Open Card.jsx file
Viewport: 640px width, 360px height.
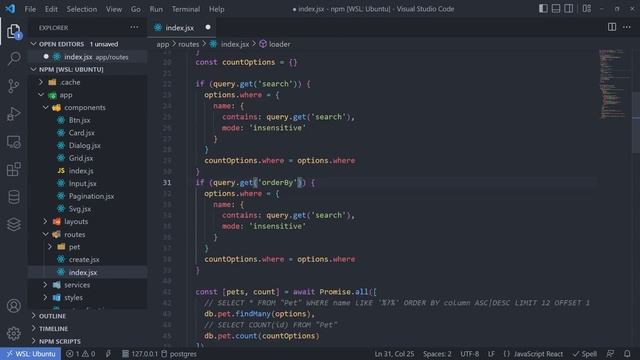pos(88,133)
